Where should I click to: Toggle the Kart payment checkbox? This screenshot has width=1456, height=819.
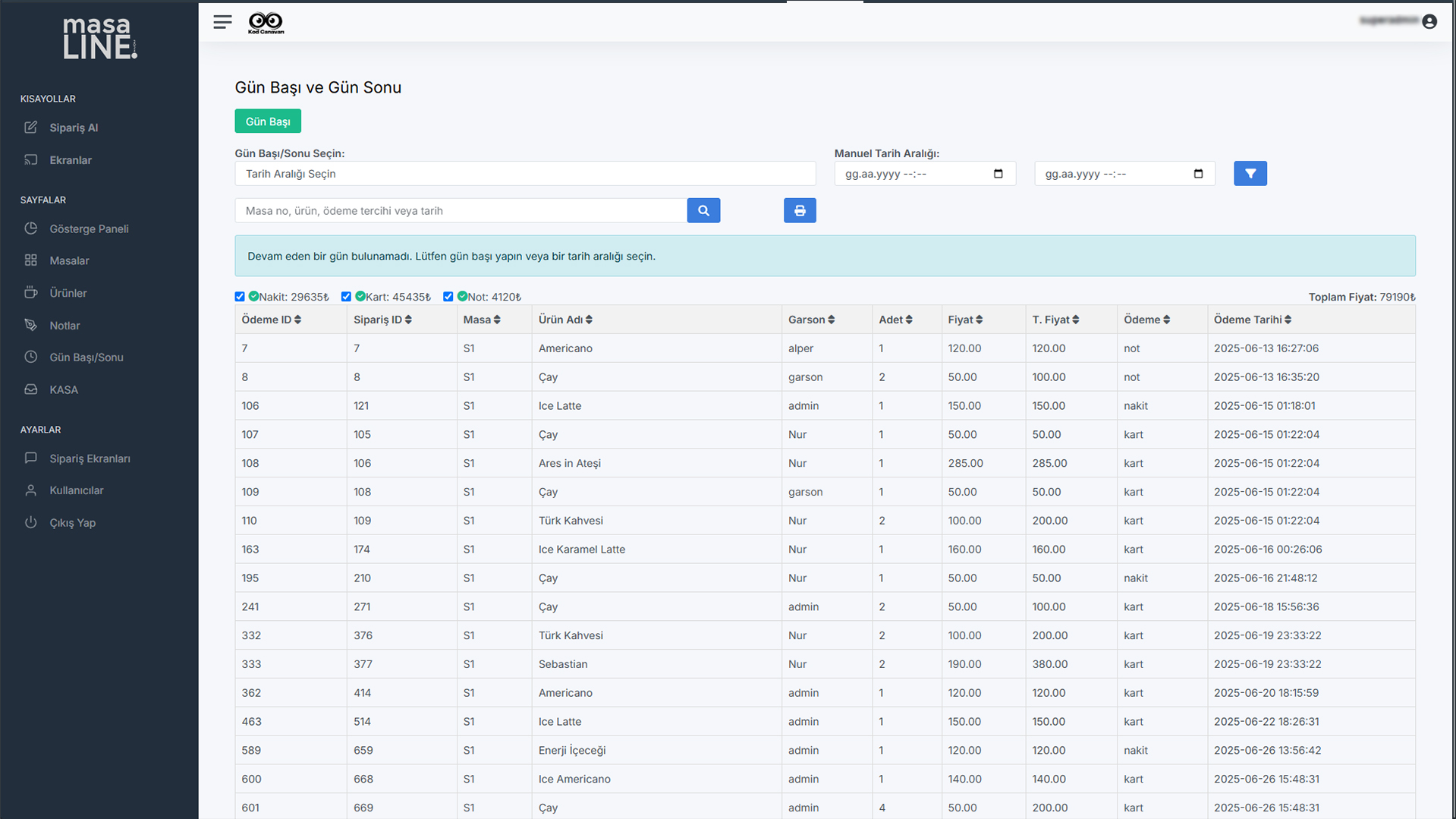pos(346,297)
